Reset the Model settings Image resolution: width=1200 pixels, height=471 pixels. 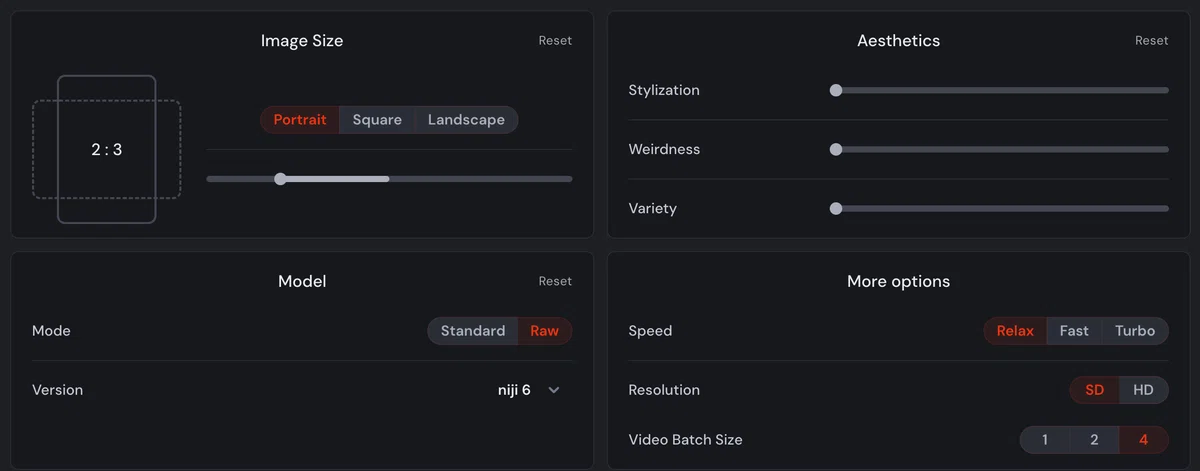point(555,281)
